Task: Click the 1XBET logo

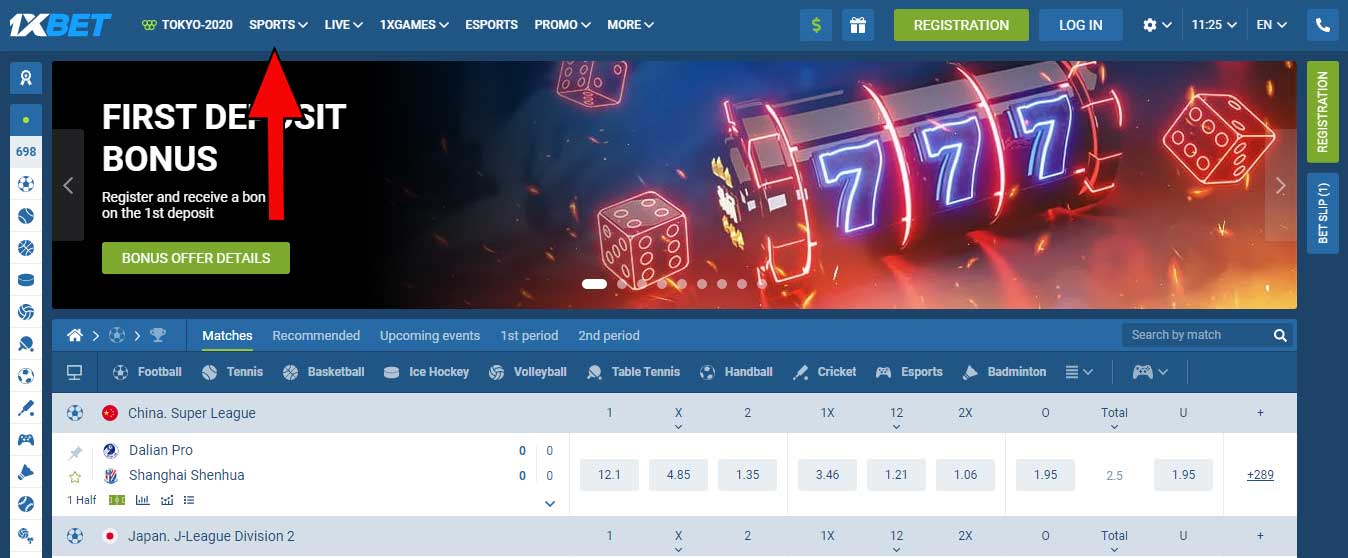Action: [59, 25]
